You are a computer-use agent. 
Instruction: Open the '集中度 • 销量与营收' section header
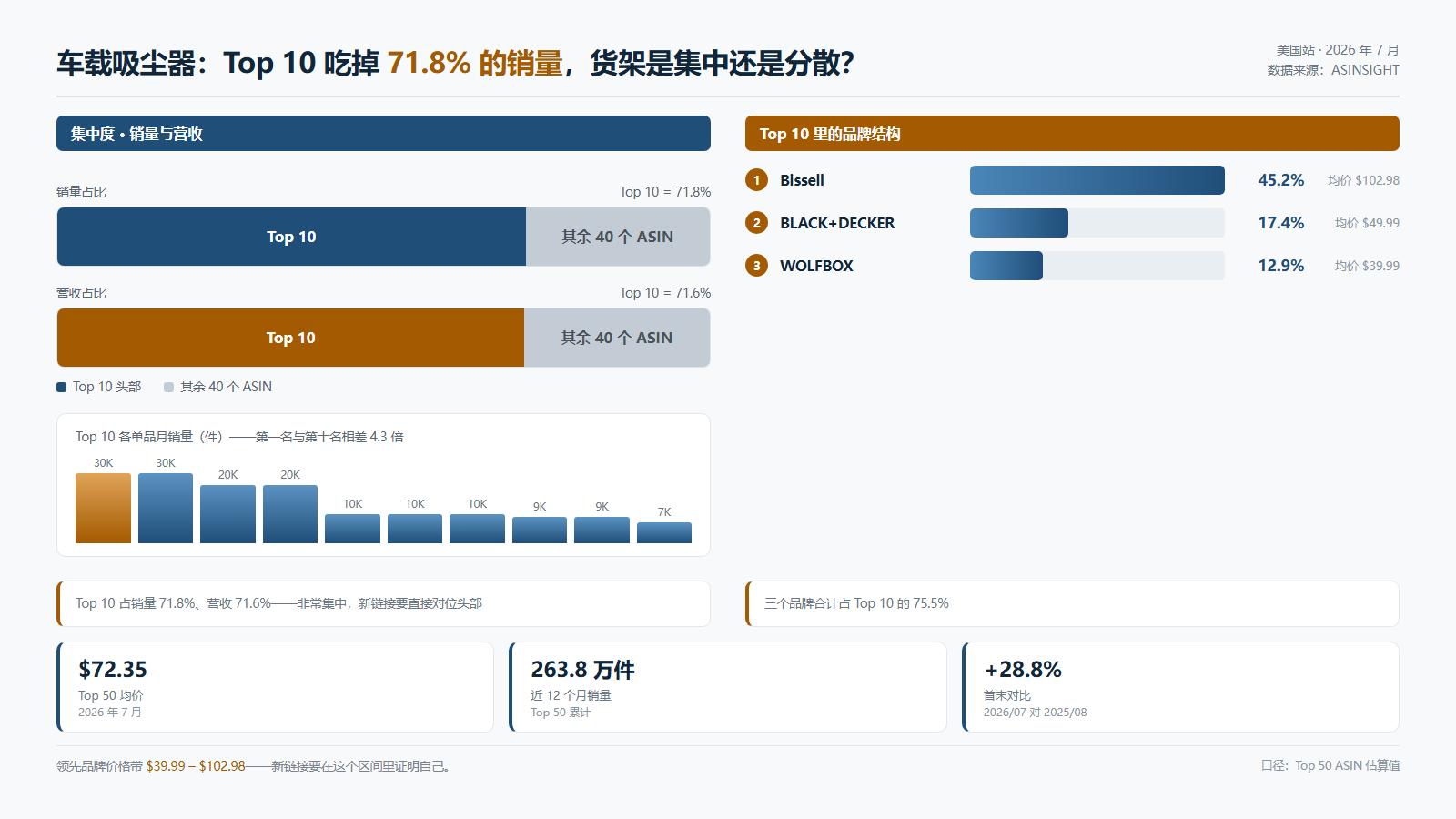click(383, 134)
